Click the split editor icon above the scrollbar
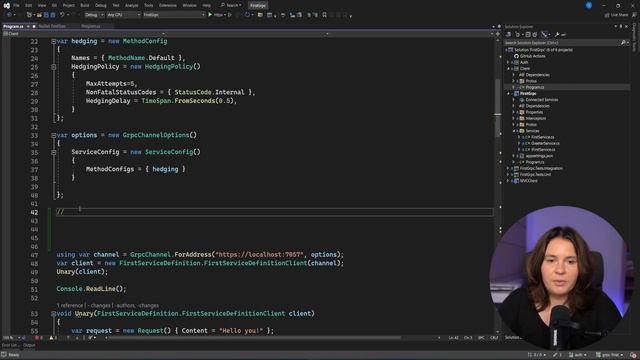 pyautogui.click(x=498, y=34)
